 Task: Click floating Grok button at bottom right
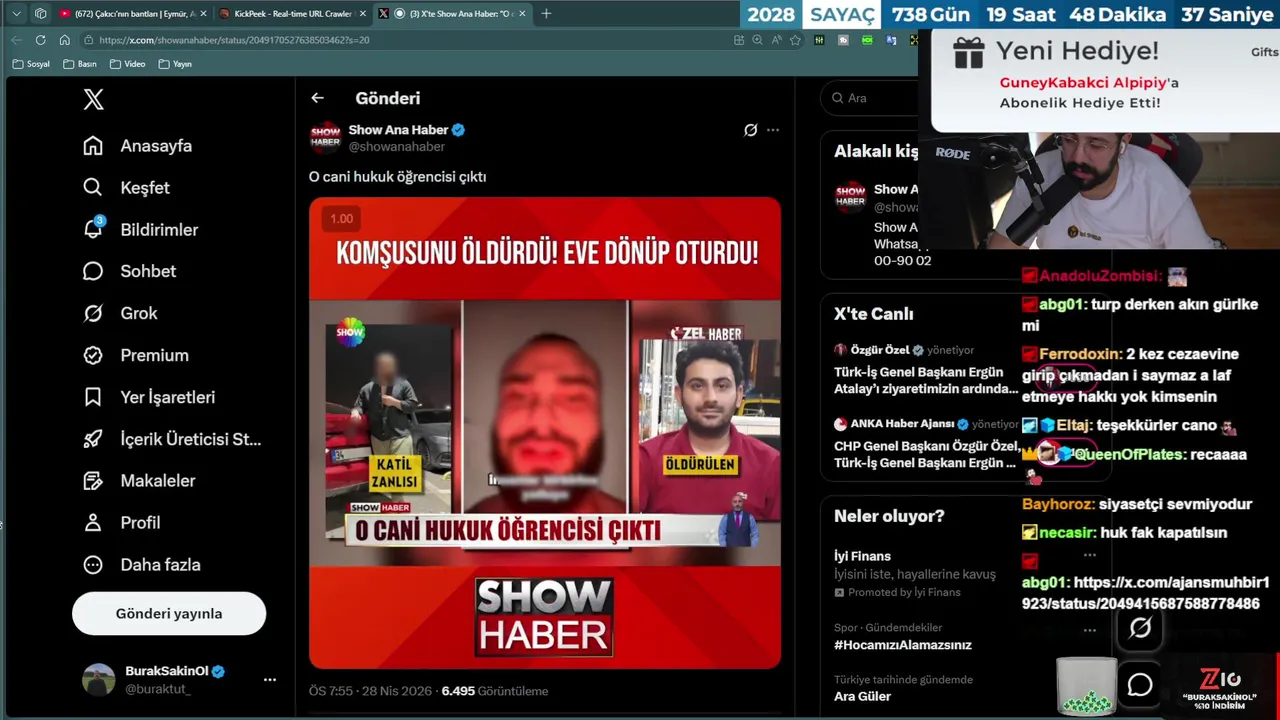click(1140, 628)
